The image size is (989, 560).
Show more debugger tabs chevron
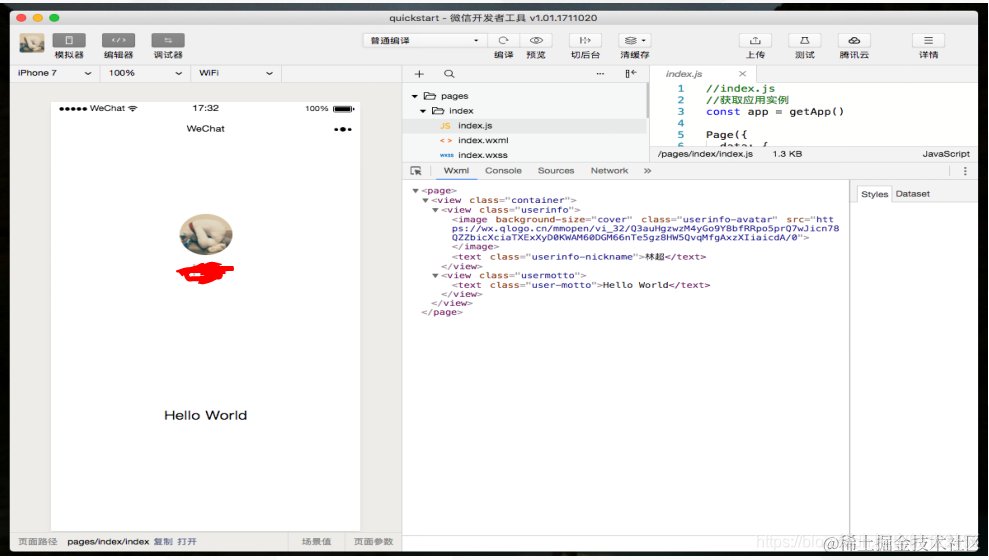tap(647, 171)
